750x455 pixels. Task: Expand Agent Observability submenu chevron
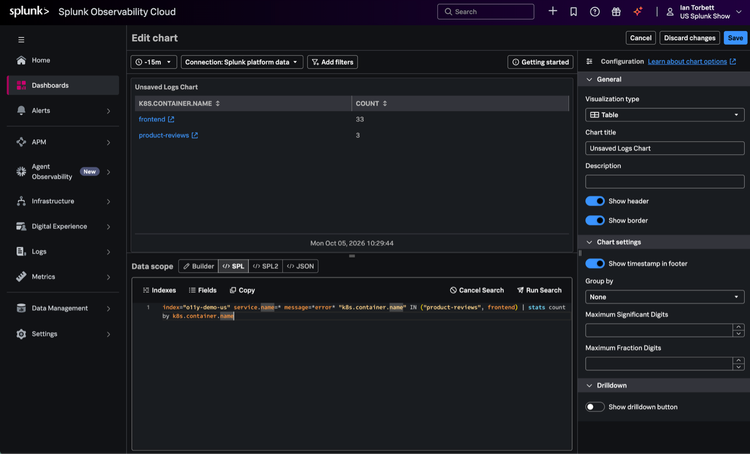[109, 172]
